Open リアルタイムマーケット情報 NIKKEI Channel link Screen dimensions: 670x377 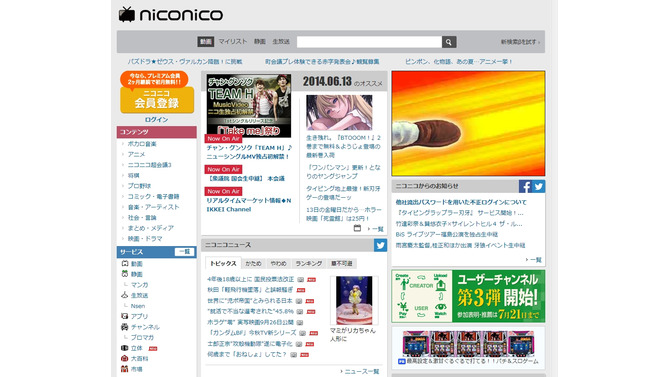[249, 205]
